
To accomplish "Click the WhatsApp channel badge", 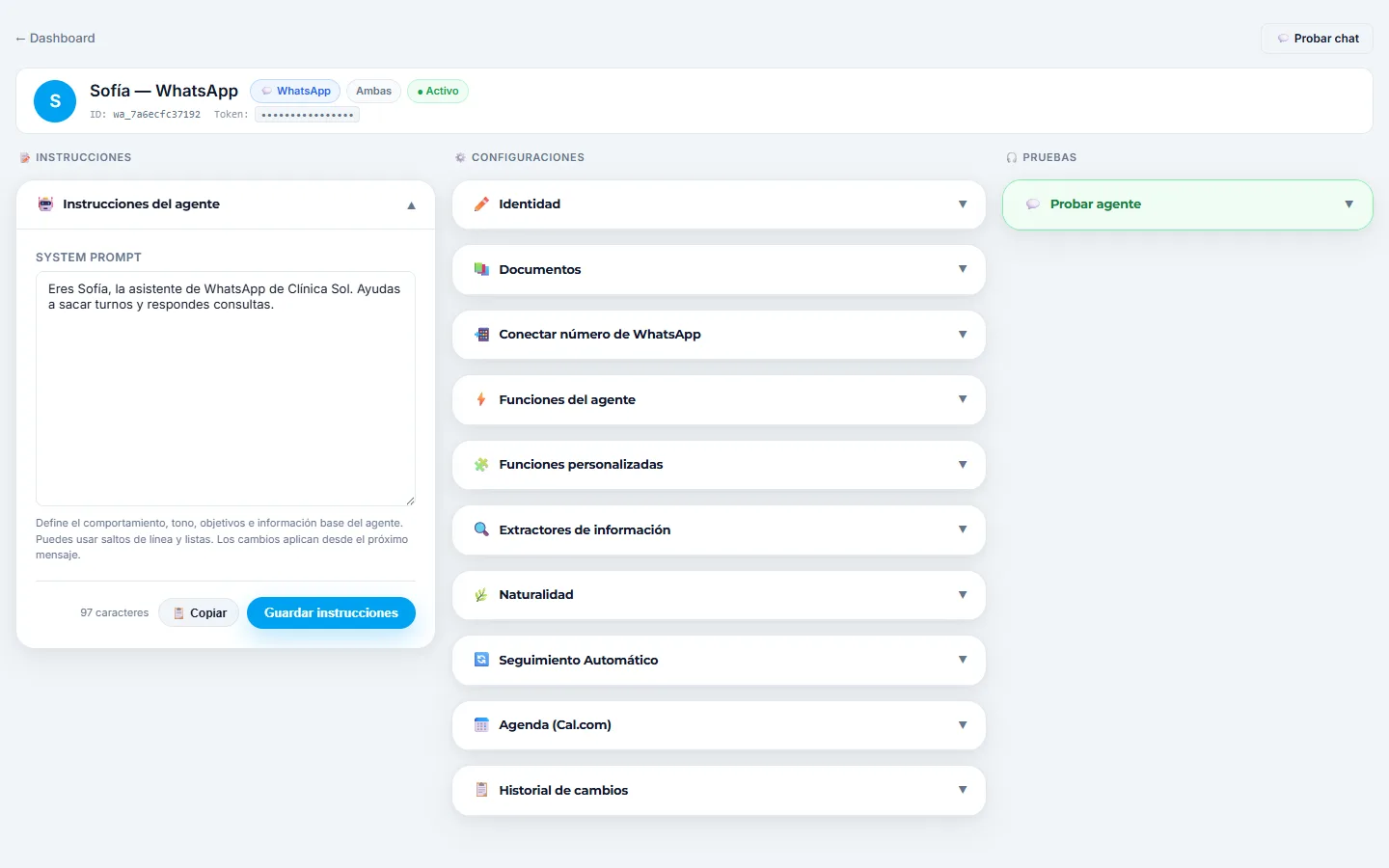I will coord(295,92).
